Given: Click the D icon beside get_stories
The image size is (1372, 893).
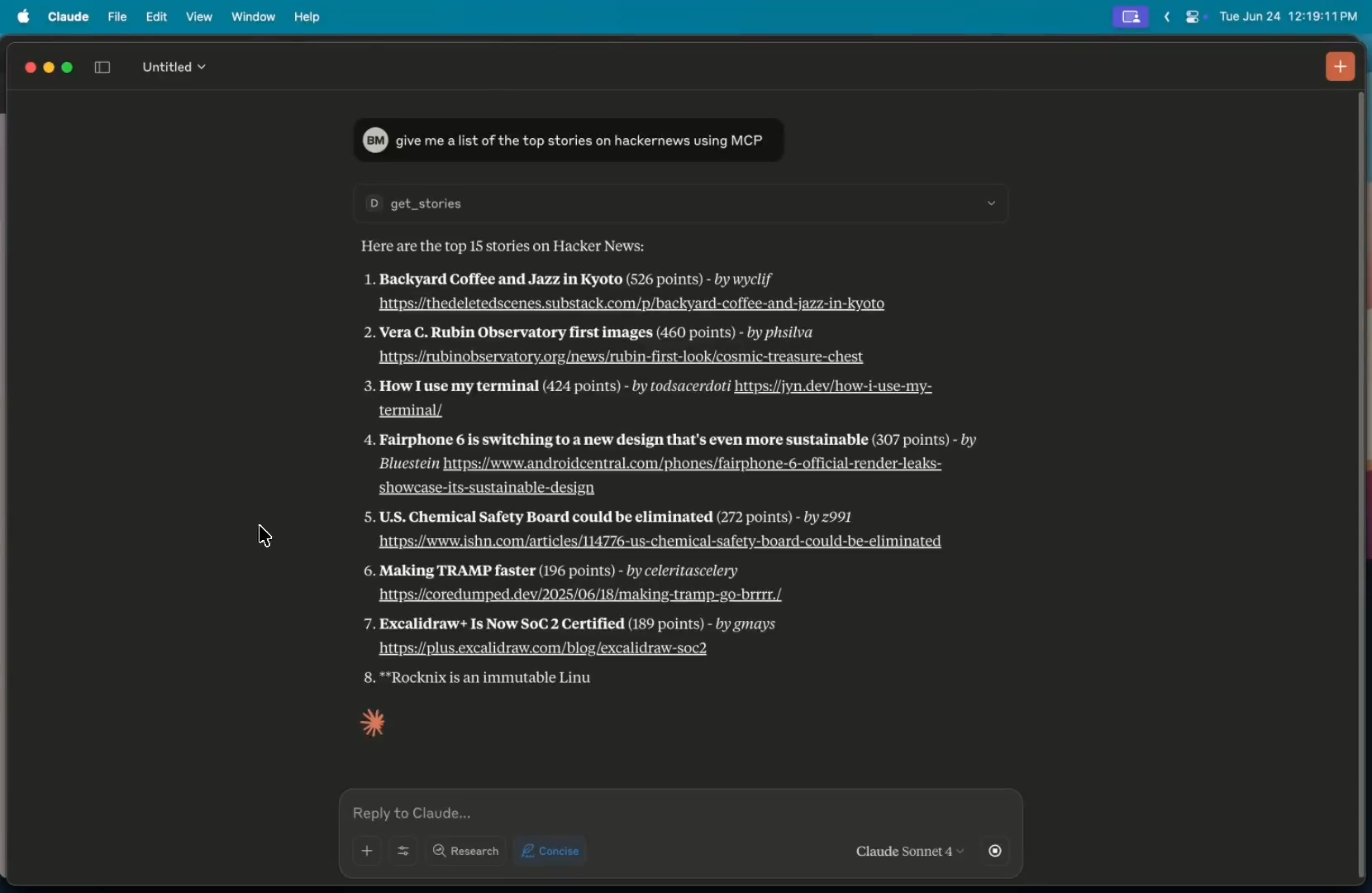Looking at the screenshot, I should coord(374,203).
